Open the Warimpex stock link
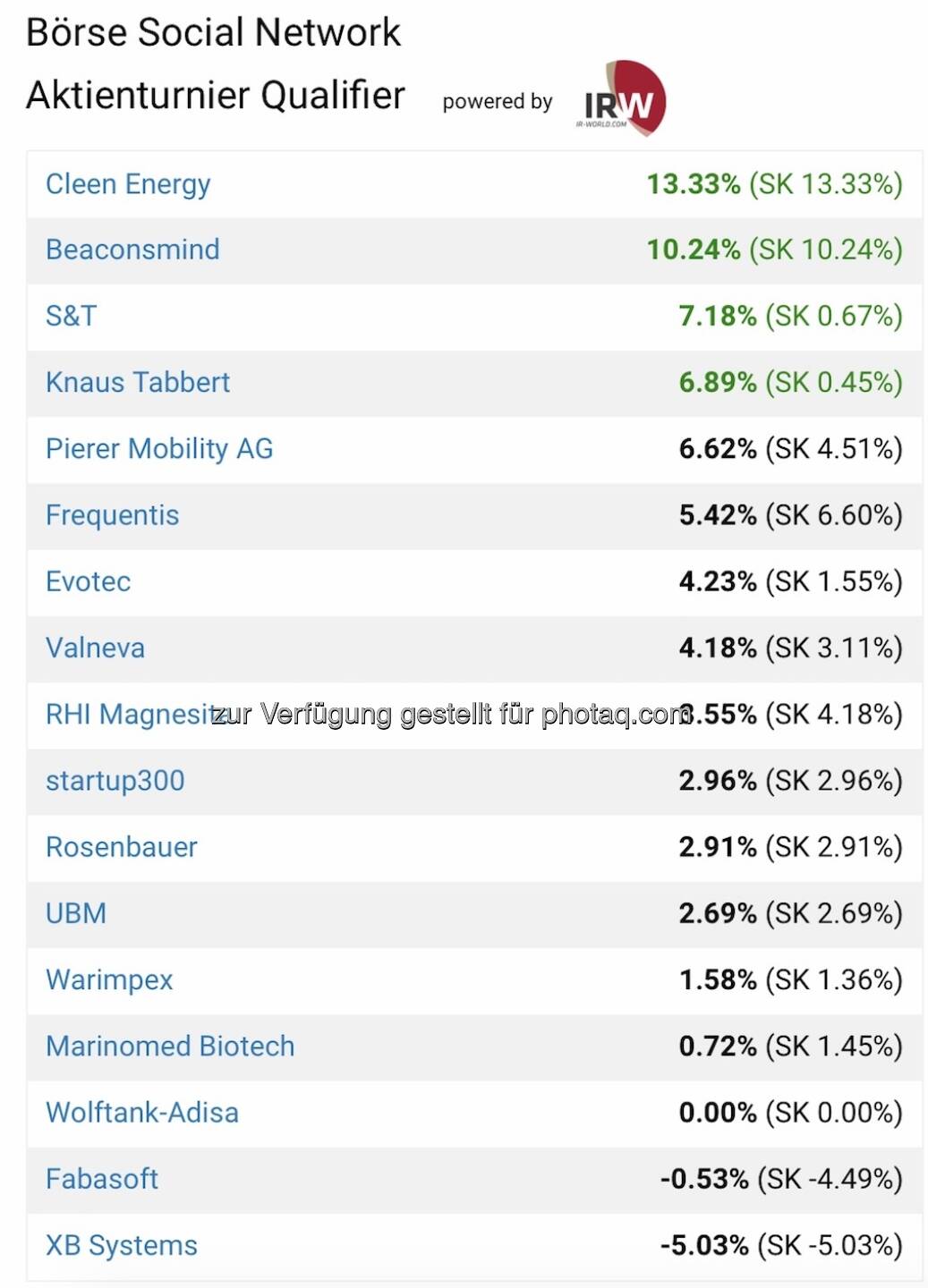The image size is (928, 1288). 109,979
